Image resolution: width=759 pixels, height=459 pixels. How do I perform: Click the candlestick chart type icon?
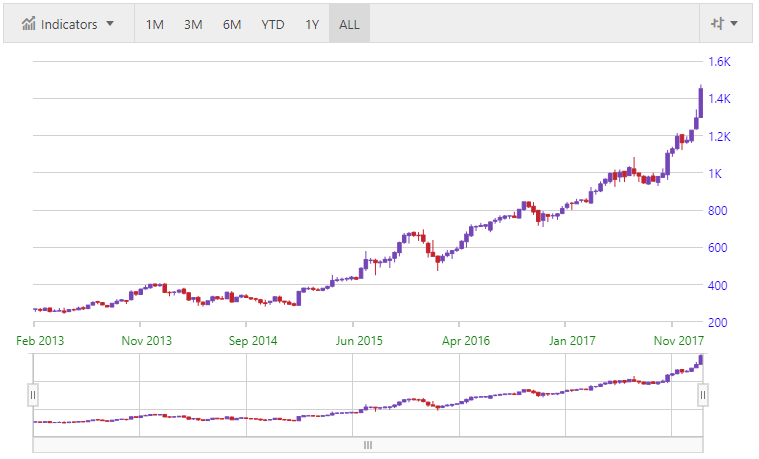(716, 24)
